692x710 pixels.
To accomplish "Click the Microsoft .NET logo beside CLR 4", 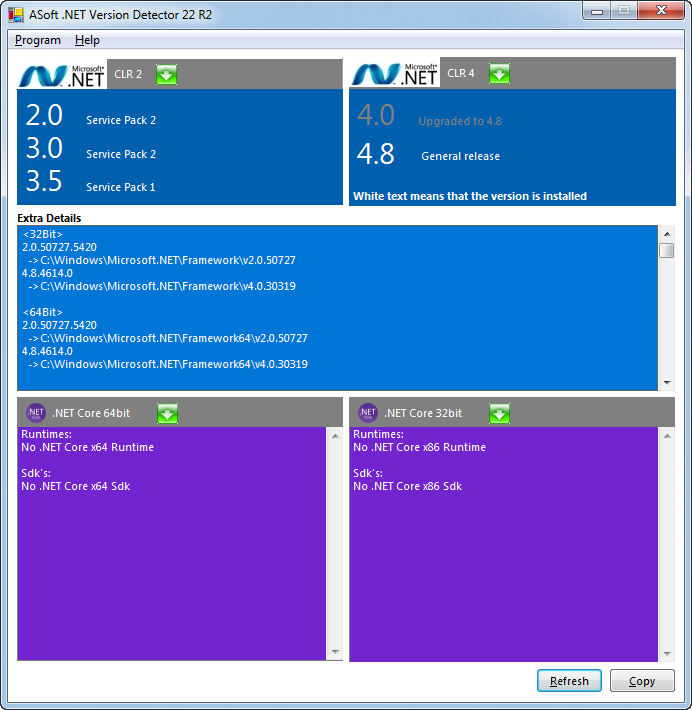I will [x=394, y=73].
